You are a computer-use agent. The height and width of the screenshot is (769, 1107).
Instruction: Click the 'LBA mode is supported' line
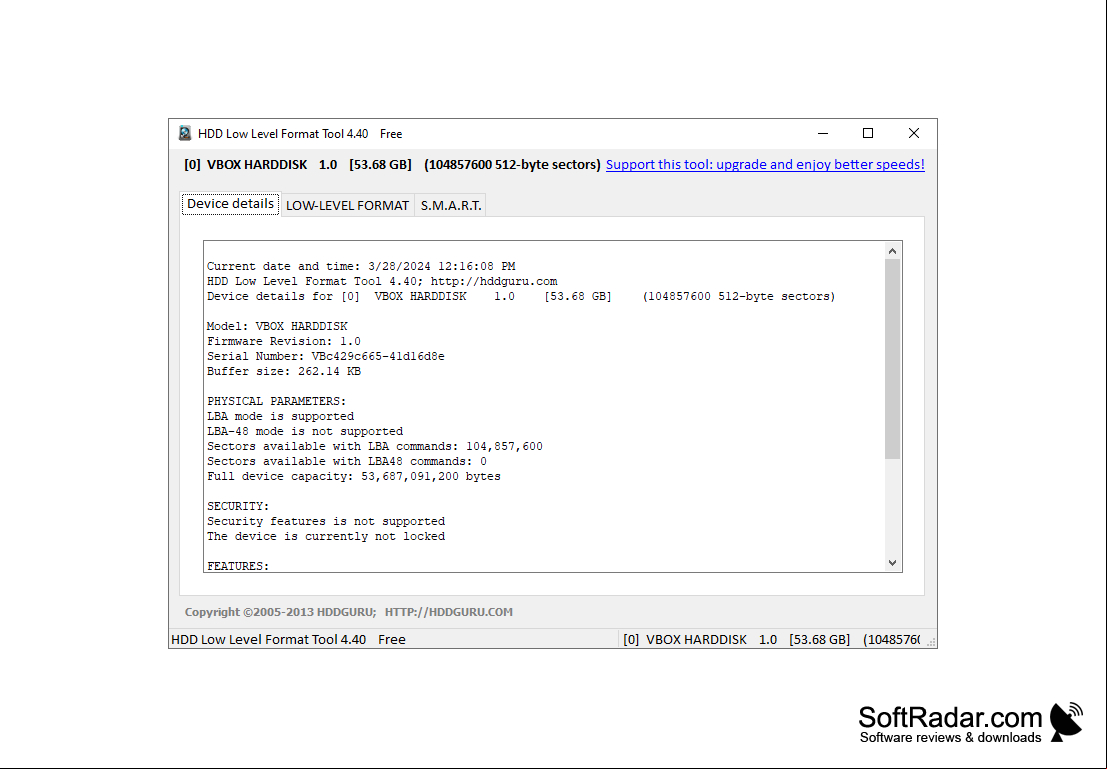(280, 417)
